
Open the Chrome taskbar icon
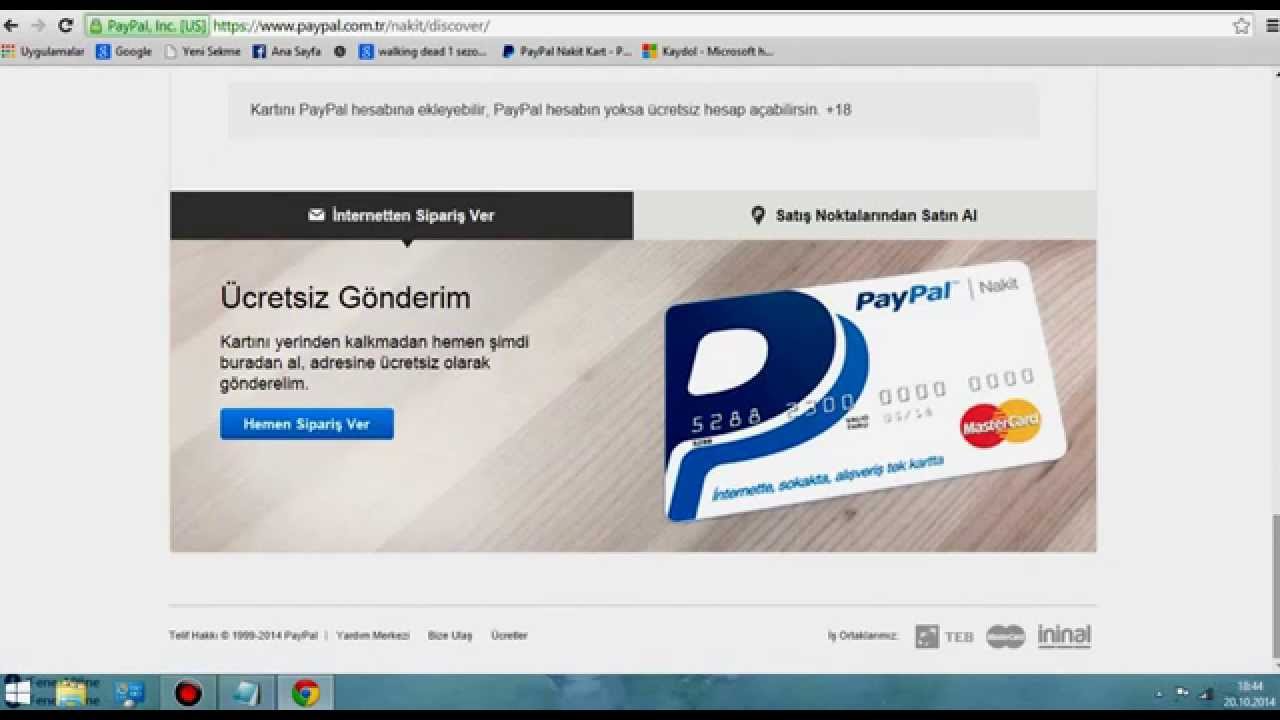pos(306,692)
